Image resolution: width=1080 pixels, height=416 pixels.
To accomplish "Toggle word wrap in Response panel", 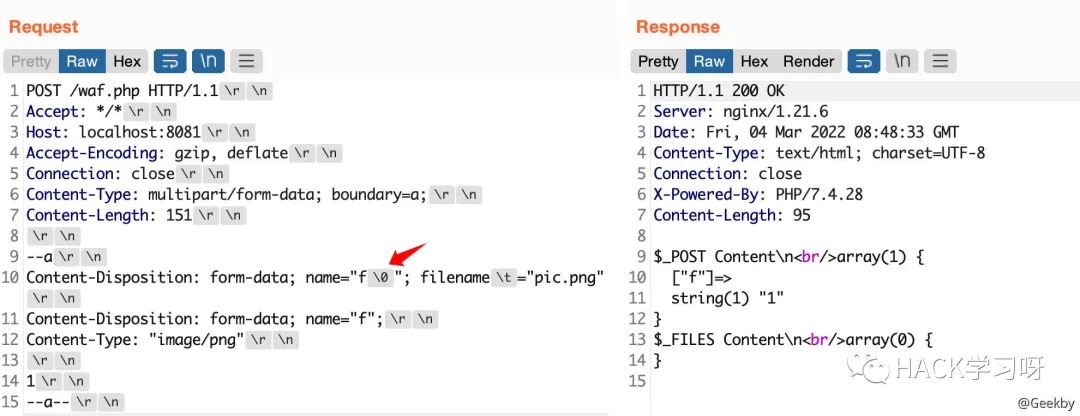I will click(864, 61).
